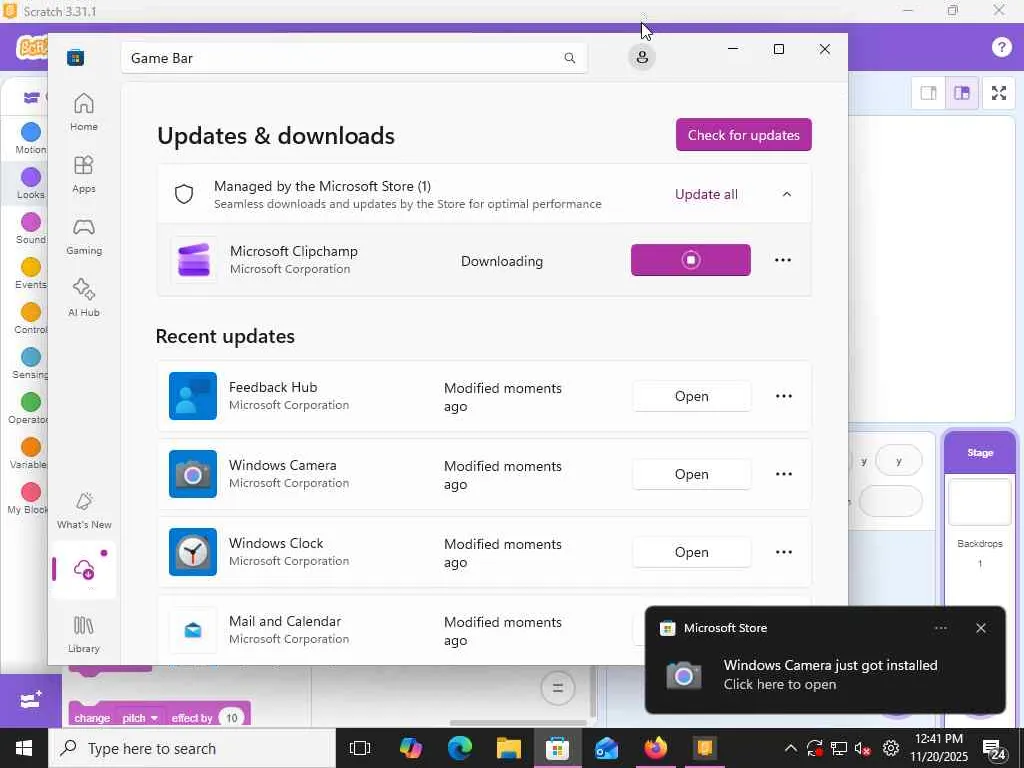Select Sensing category in Scratch
The height and width of the screenshot is (768, 1024).
(31, 363)
